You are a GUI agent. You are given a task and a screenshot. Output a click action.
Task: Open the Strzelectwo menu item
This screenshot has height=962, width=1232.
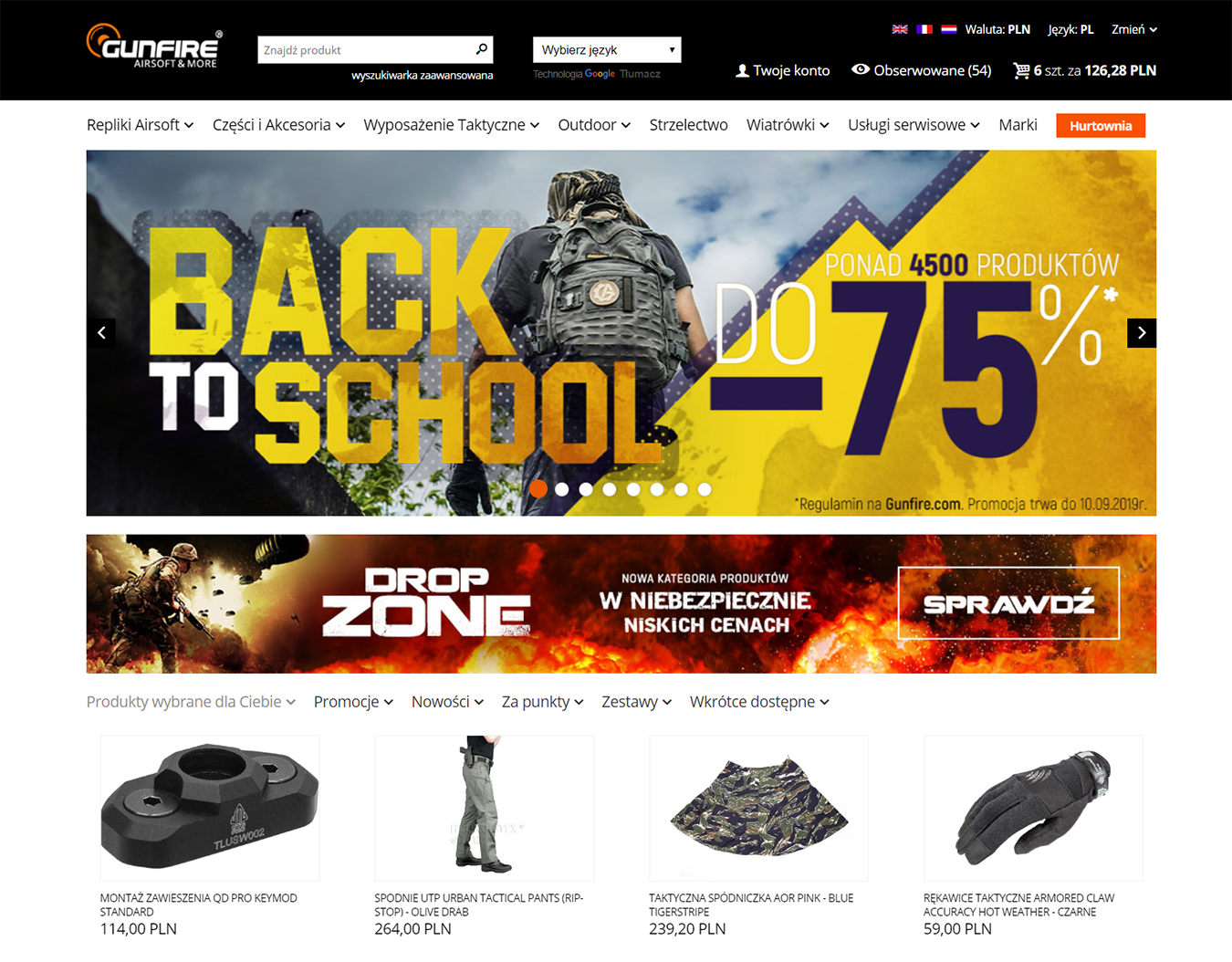[688, 125]
